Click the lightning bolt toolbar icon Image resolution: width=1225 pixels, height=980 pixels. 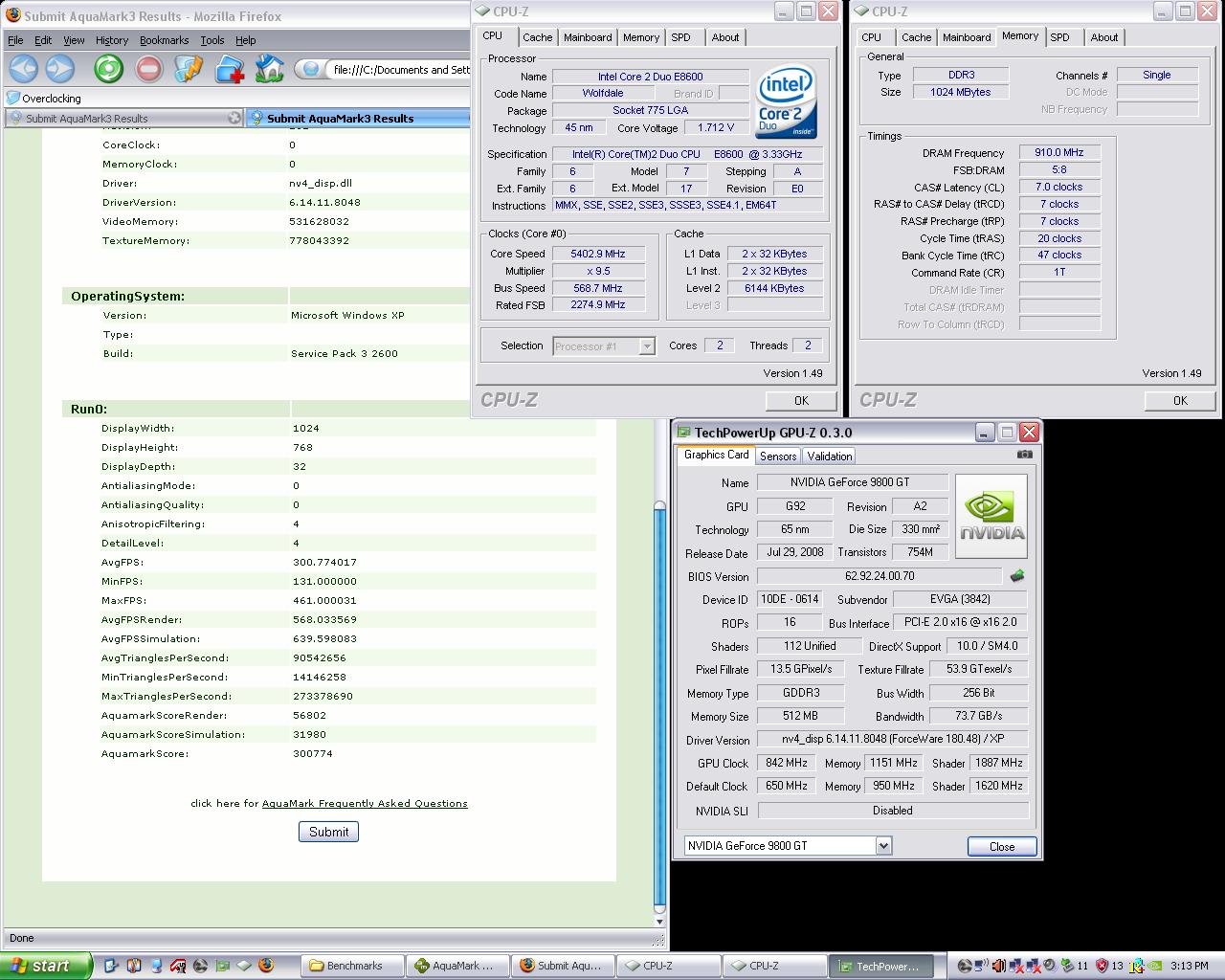pos(189,68)
